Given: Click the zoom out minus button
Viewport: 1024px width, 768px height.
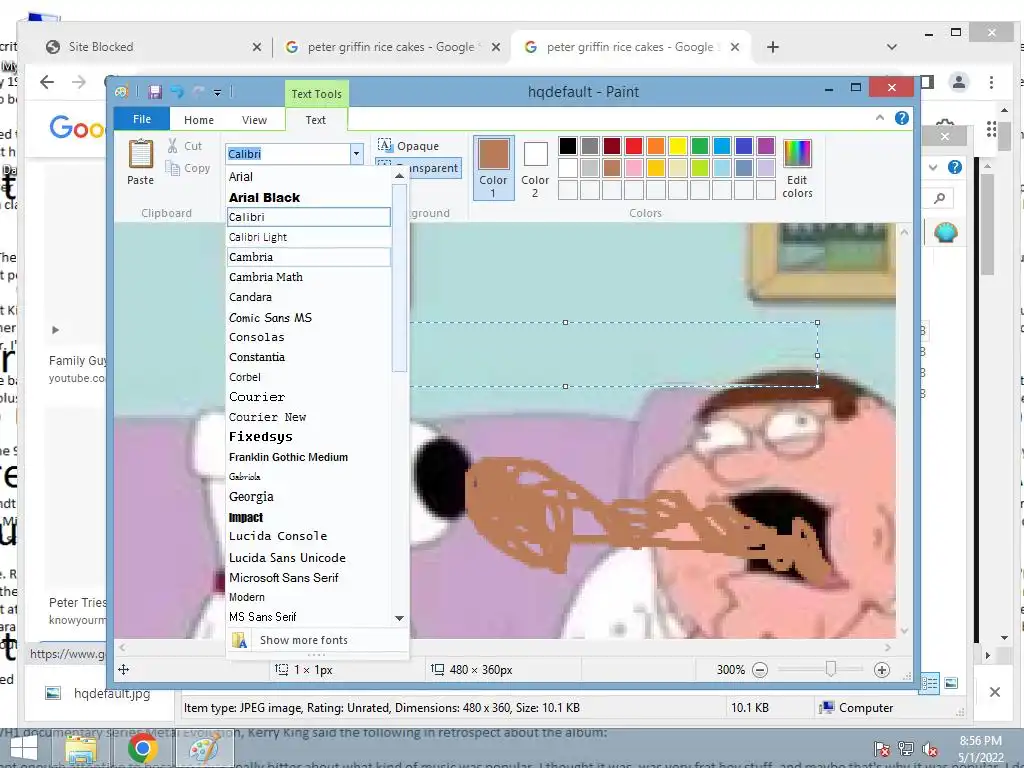Looking at the screenshot, I should 760,669.
